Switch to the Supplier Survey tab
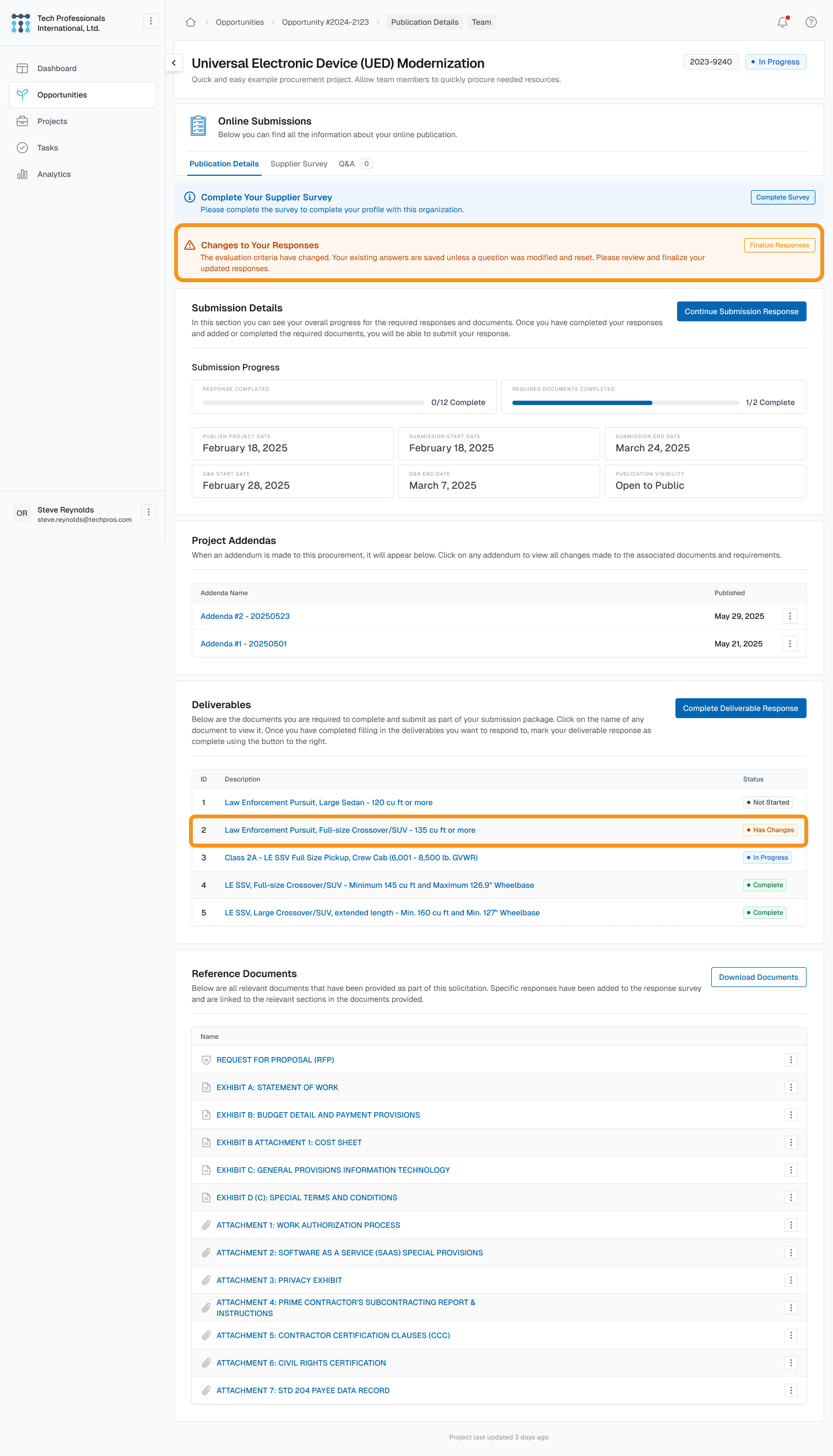The image size is (833, 1456). pyautogui.click(x=299, y=164)
